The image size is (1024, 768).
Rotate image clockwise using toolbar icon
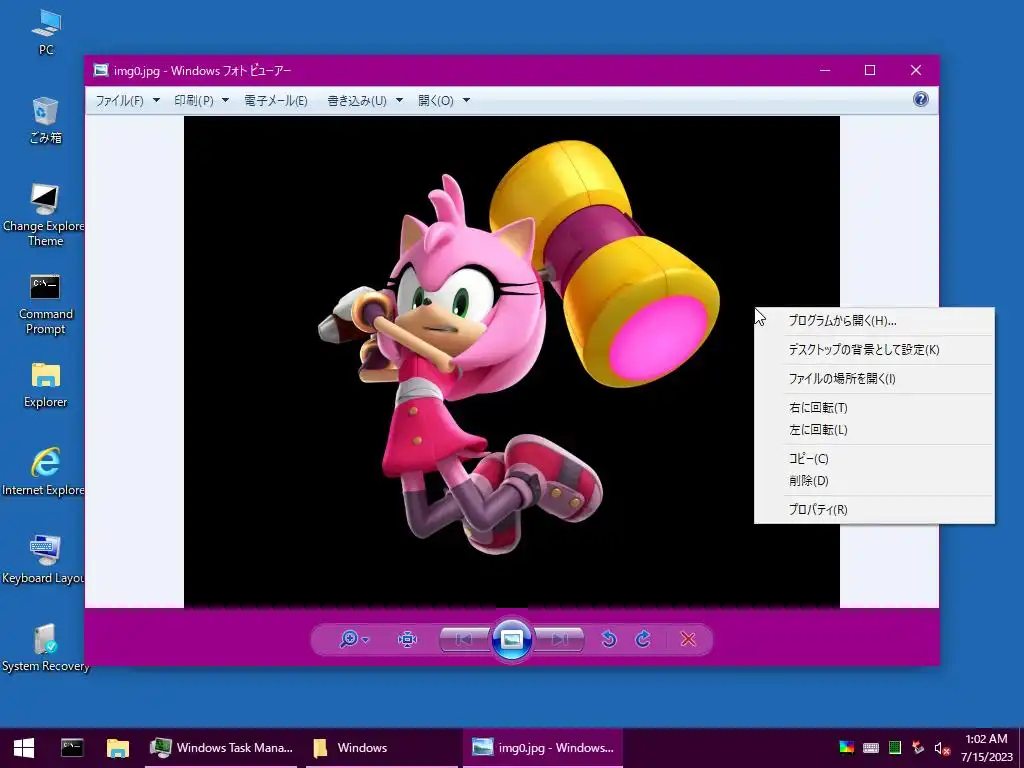pos(643,639)
